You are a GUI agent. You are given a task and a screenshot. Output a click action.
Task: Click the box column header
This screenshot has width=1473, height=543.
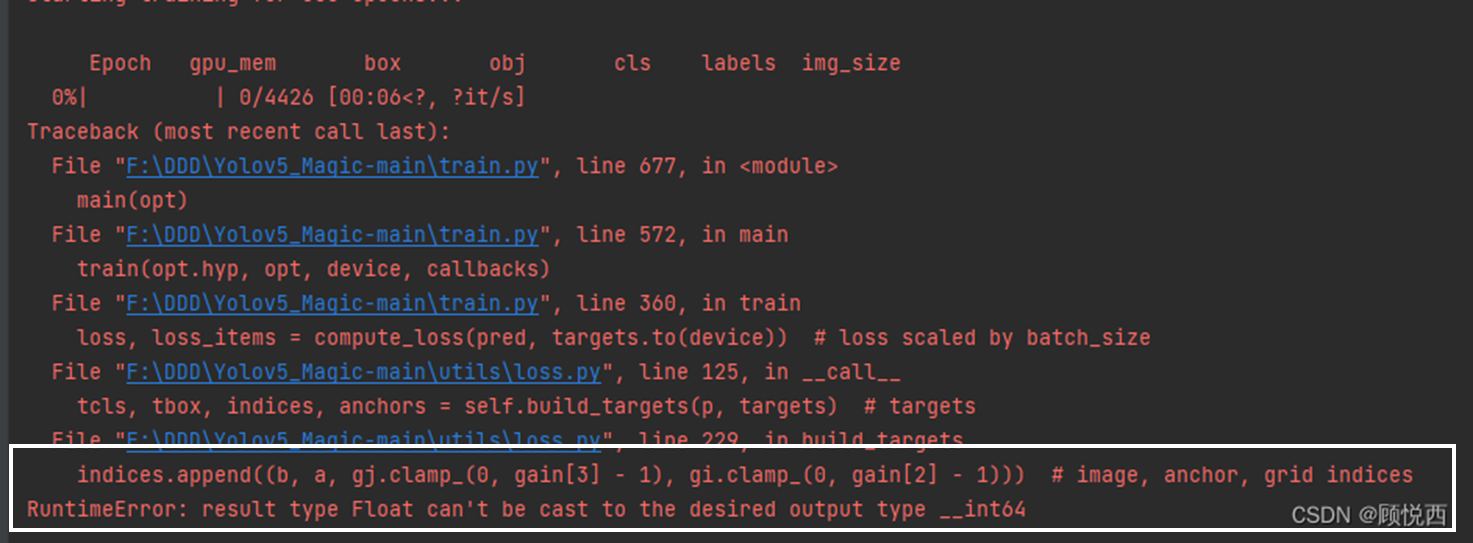(x=382, y=63)
